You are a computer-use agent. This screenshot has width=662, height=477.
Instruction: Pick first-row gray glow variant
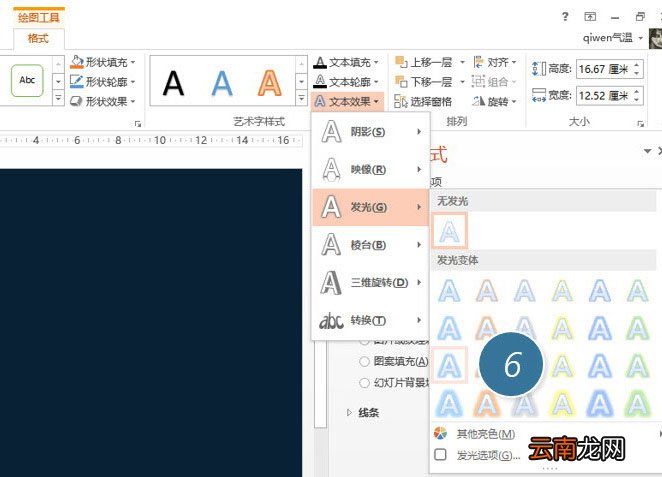(525, 291)
